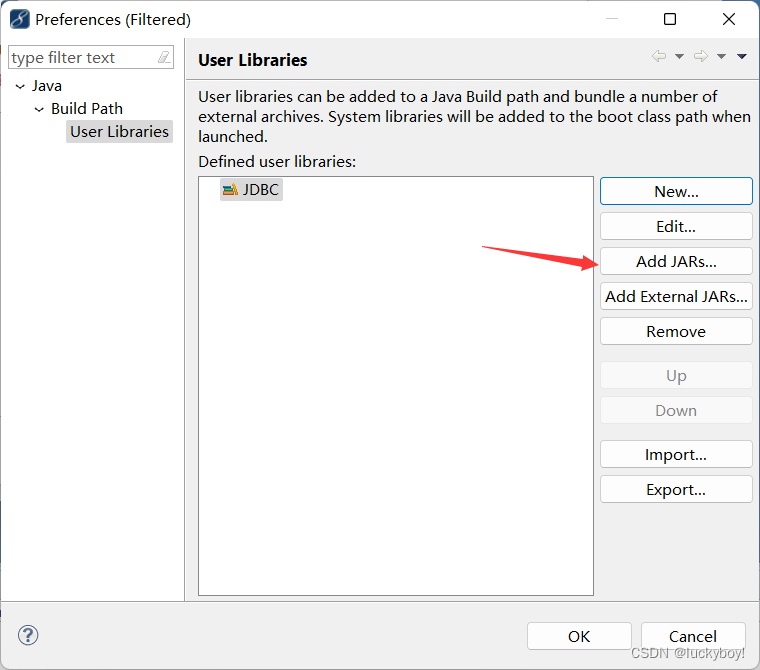Cancel the Preferences dialog

coord(693,636)
